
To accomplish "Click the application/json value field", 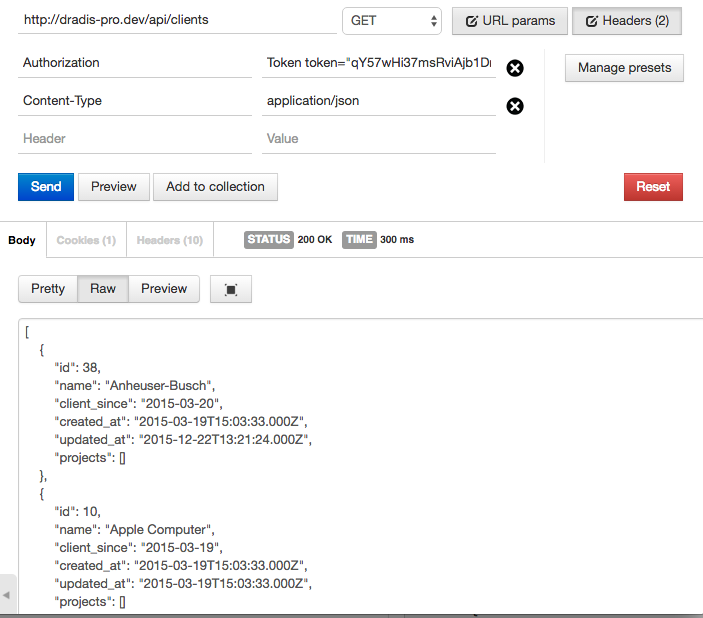I will (x=379, y=101).
